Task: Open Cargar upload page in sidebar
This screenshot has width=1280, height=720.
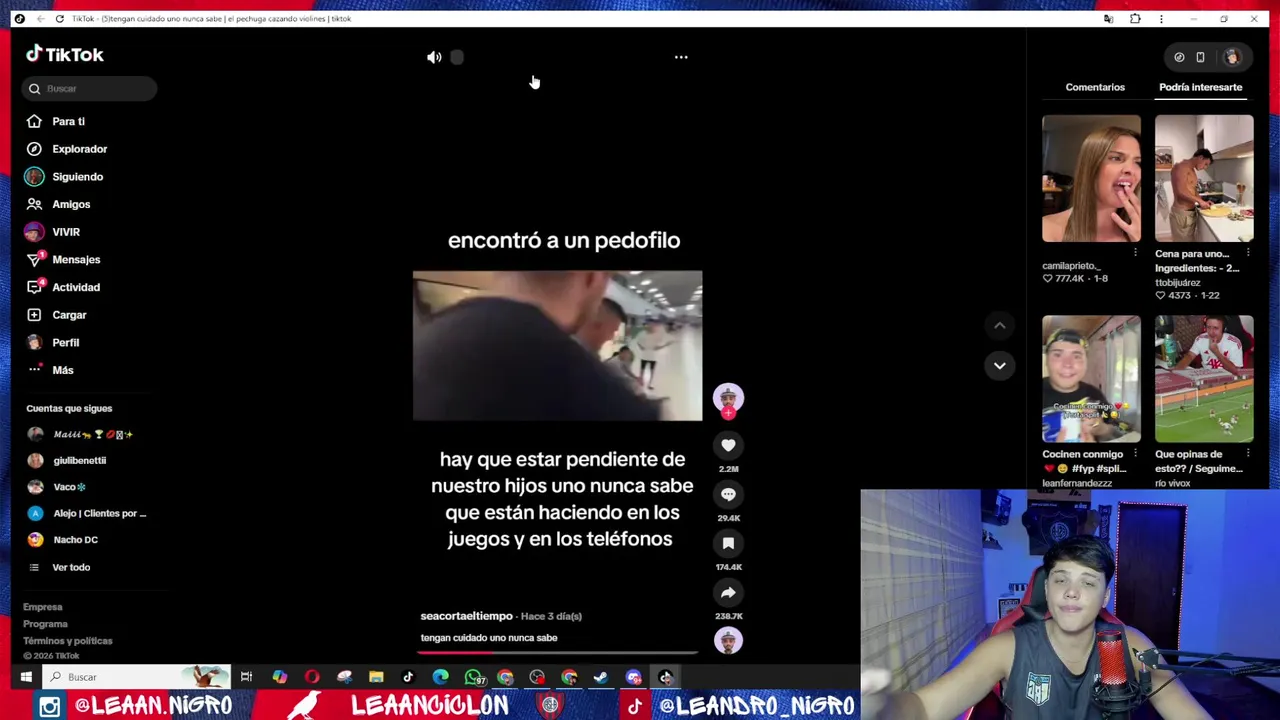Action: [x=69, y=315]
